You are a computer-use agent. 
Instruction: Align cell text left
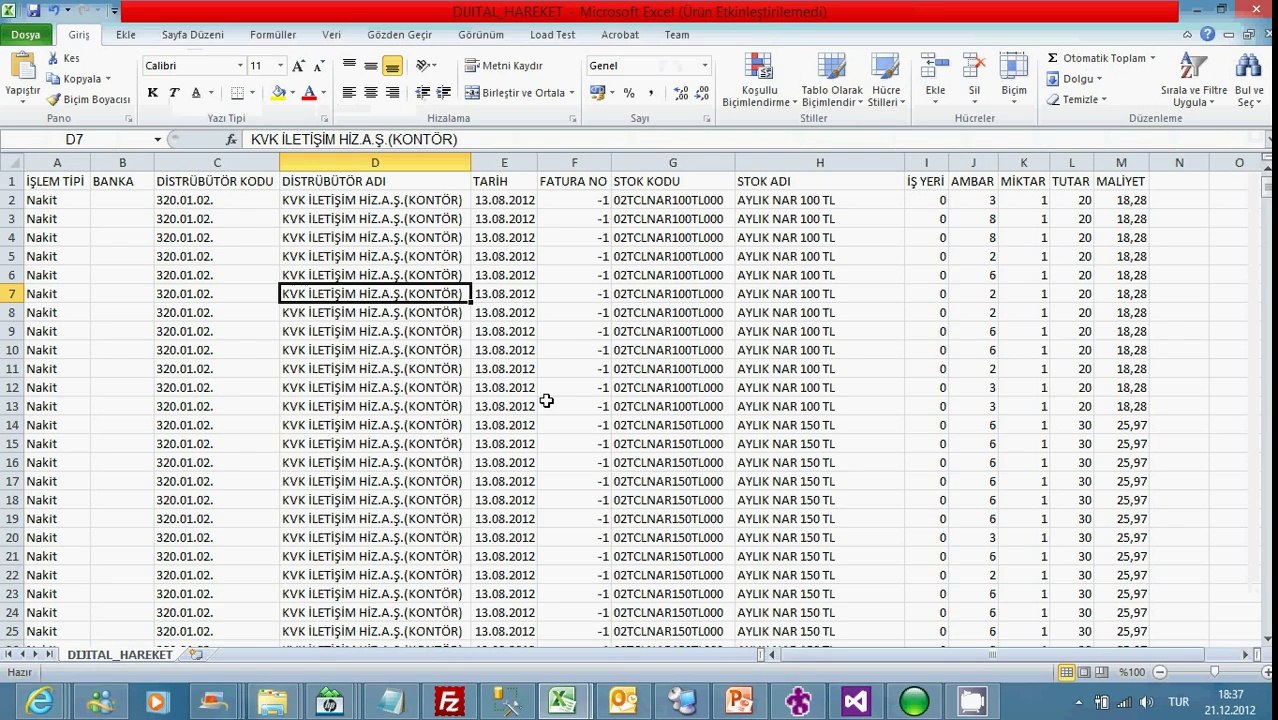click(349, 92)
